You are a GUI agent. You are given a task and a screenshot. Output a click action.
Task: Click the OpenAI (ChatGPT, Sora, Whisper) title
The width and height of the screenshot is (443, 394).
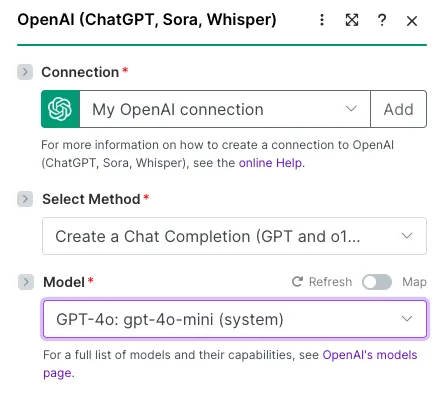click(147, 19)
